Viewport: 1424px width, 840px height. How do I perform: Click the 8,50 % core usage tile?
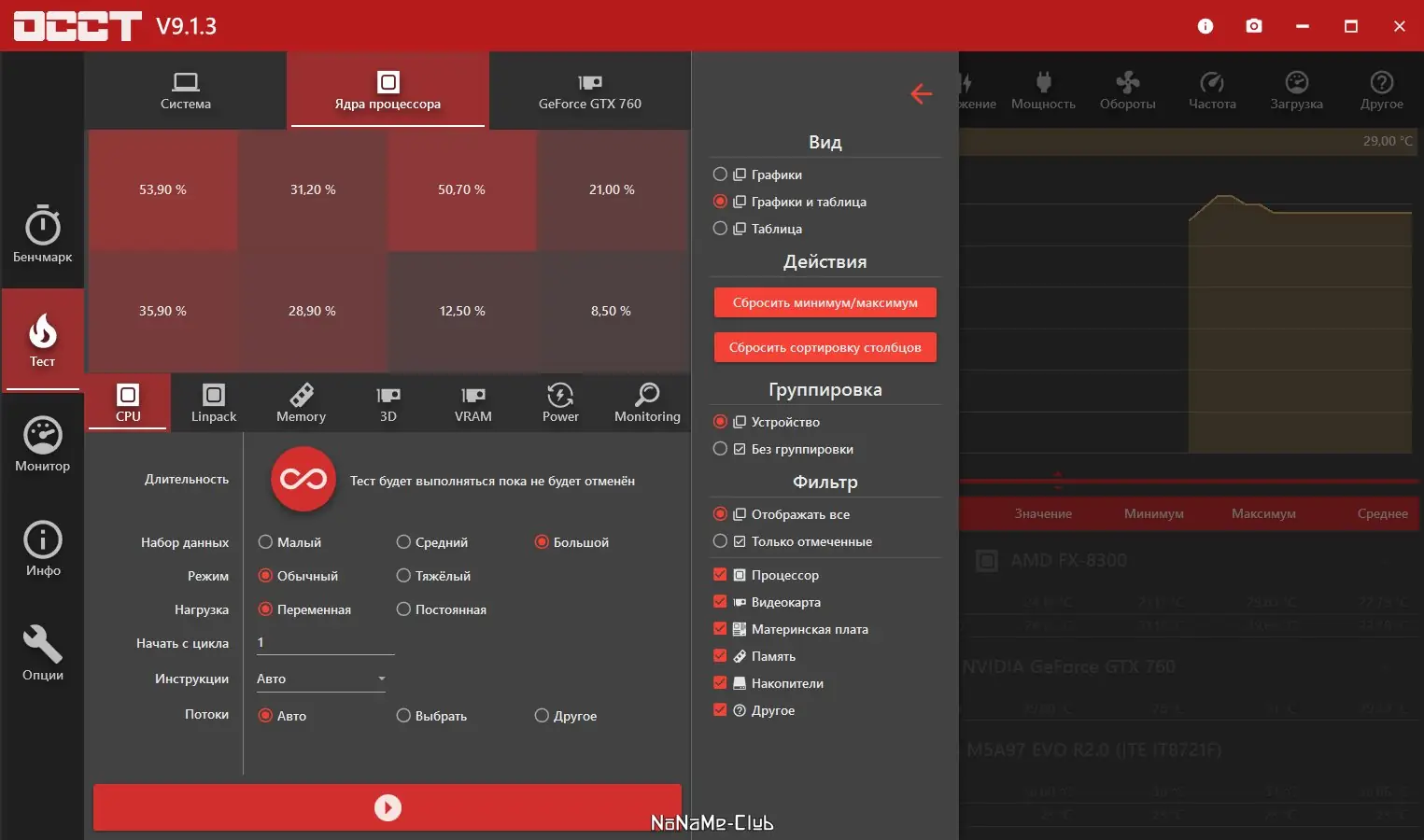612,312
